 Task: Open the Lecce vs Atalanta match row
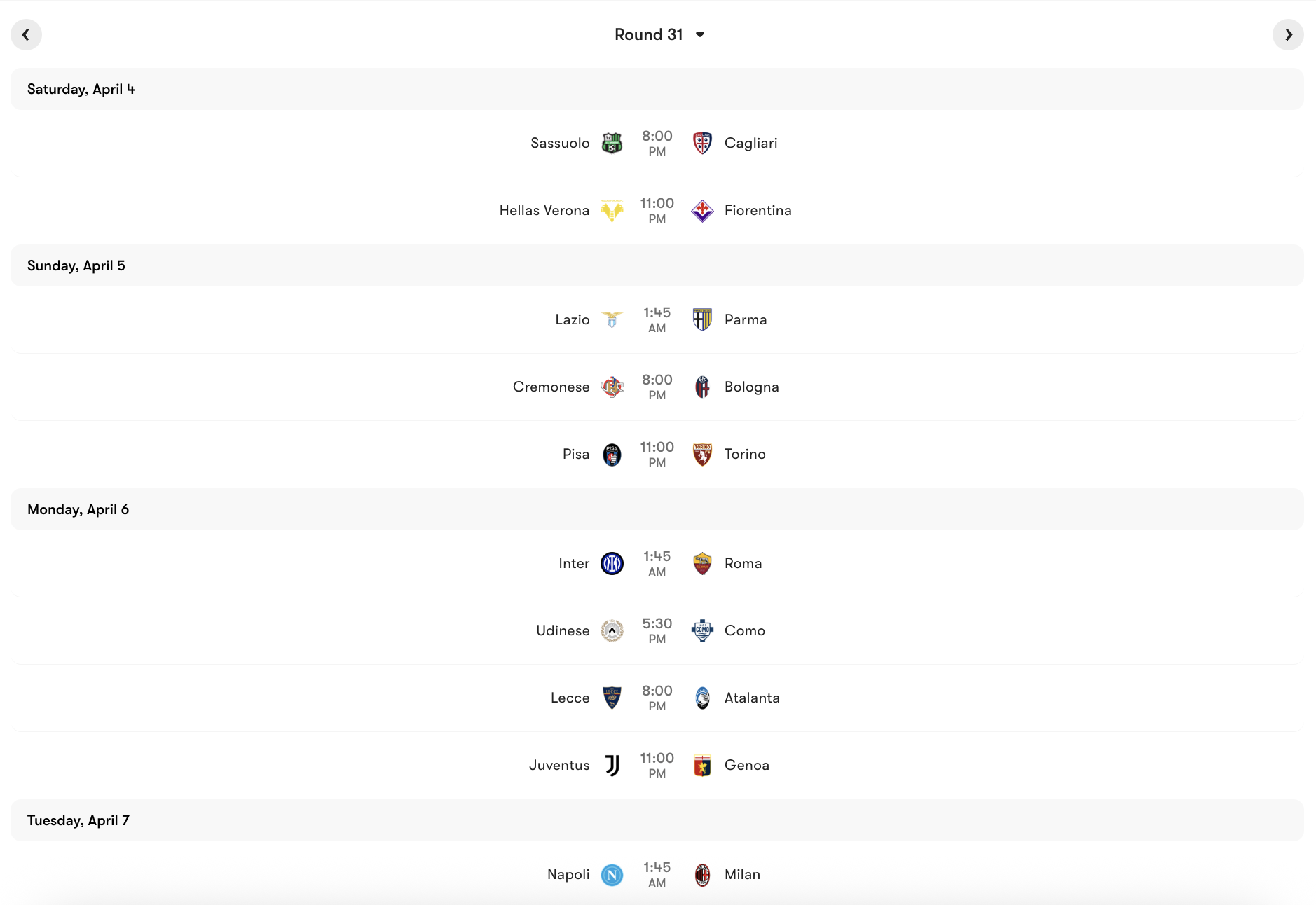[x=657, y=698]
